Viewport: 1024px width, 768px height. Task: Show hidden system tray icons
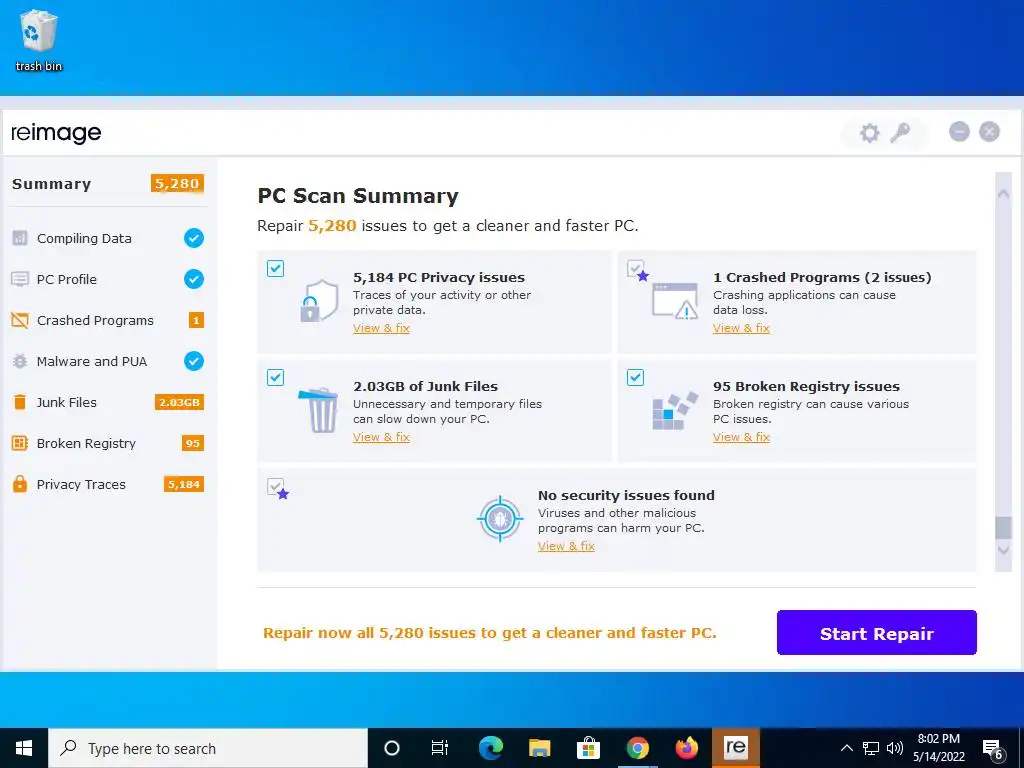pos(846,748)
